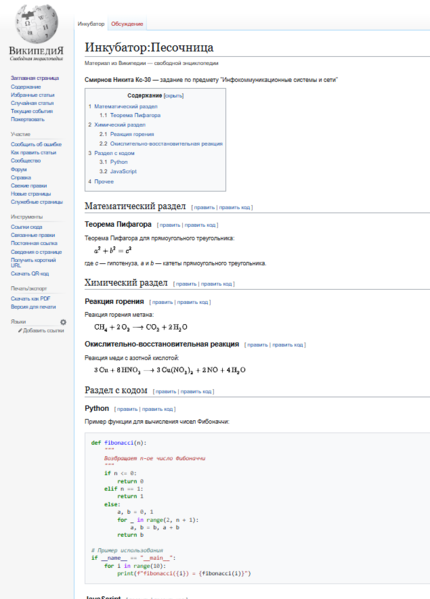This screenshot has height=599, width=430.
Task: Open the Сообщество link
Action: [x=26, y=160]
